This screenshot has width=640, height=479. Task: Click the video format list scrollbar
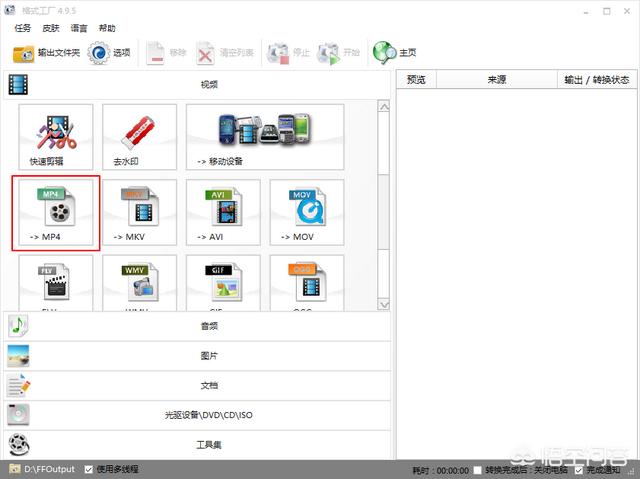(383, 200)
